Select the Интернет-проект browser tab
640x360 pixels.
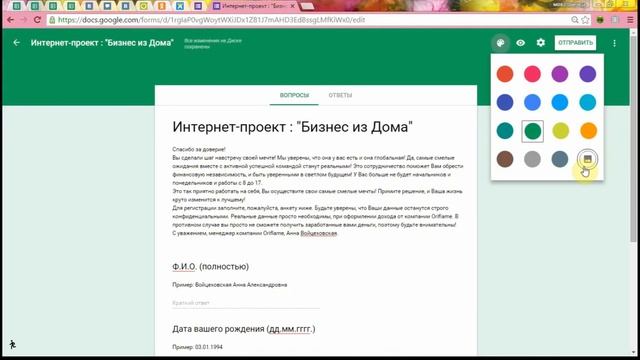pos(253,6)
